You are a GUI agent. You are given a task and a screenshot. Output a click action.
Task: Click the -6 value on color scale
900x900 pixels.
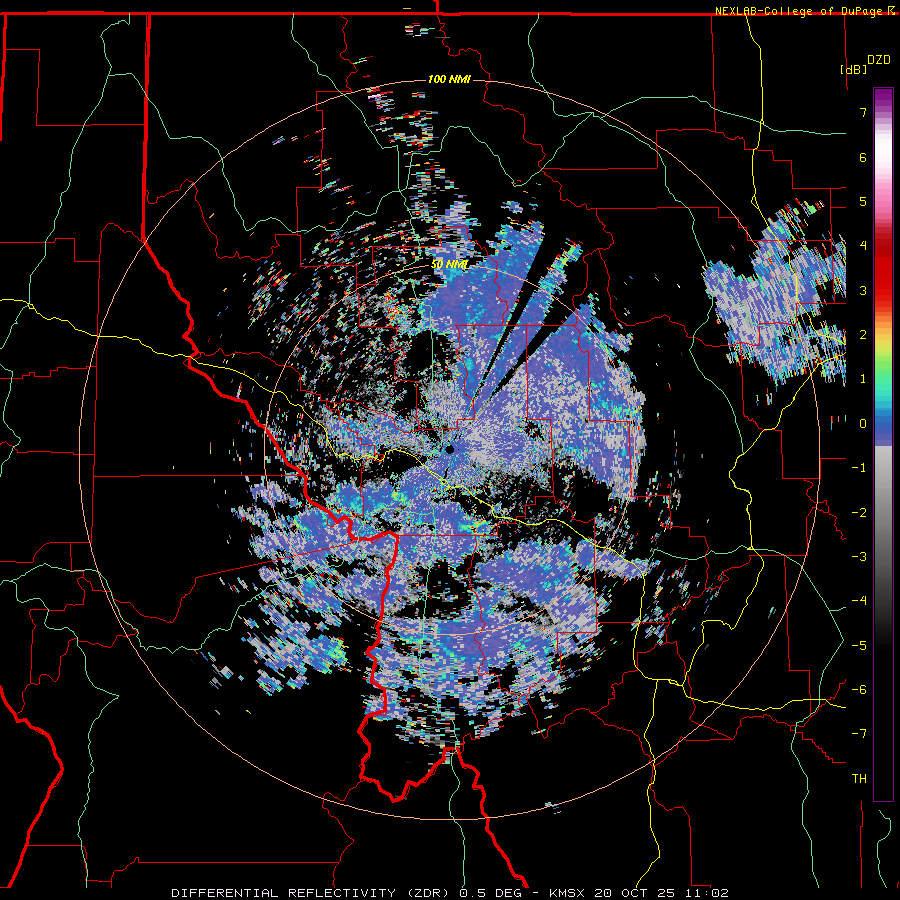click(x=859, y=690)
